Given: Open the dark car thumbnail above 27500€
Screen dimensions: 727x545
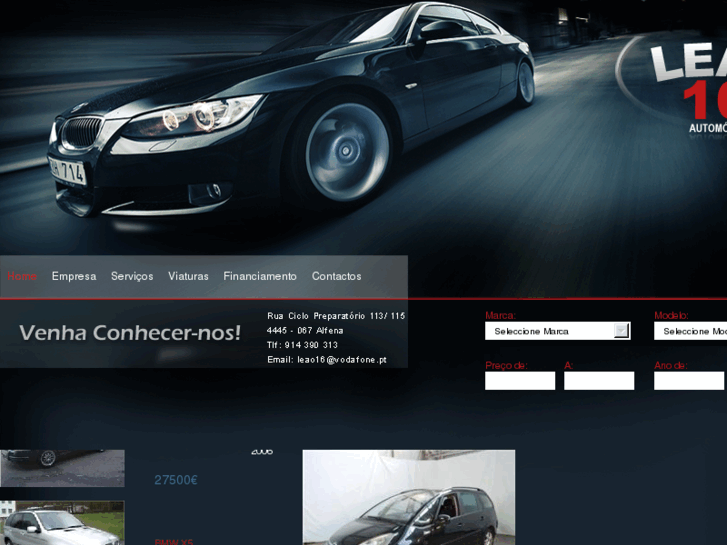Looking at the screenshot, I should [x=62, y=468].
